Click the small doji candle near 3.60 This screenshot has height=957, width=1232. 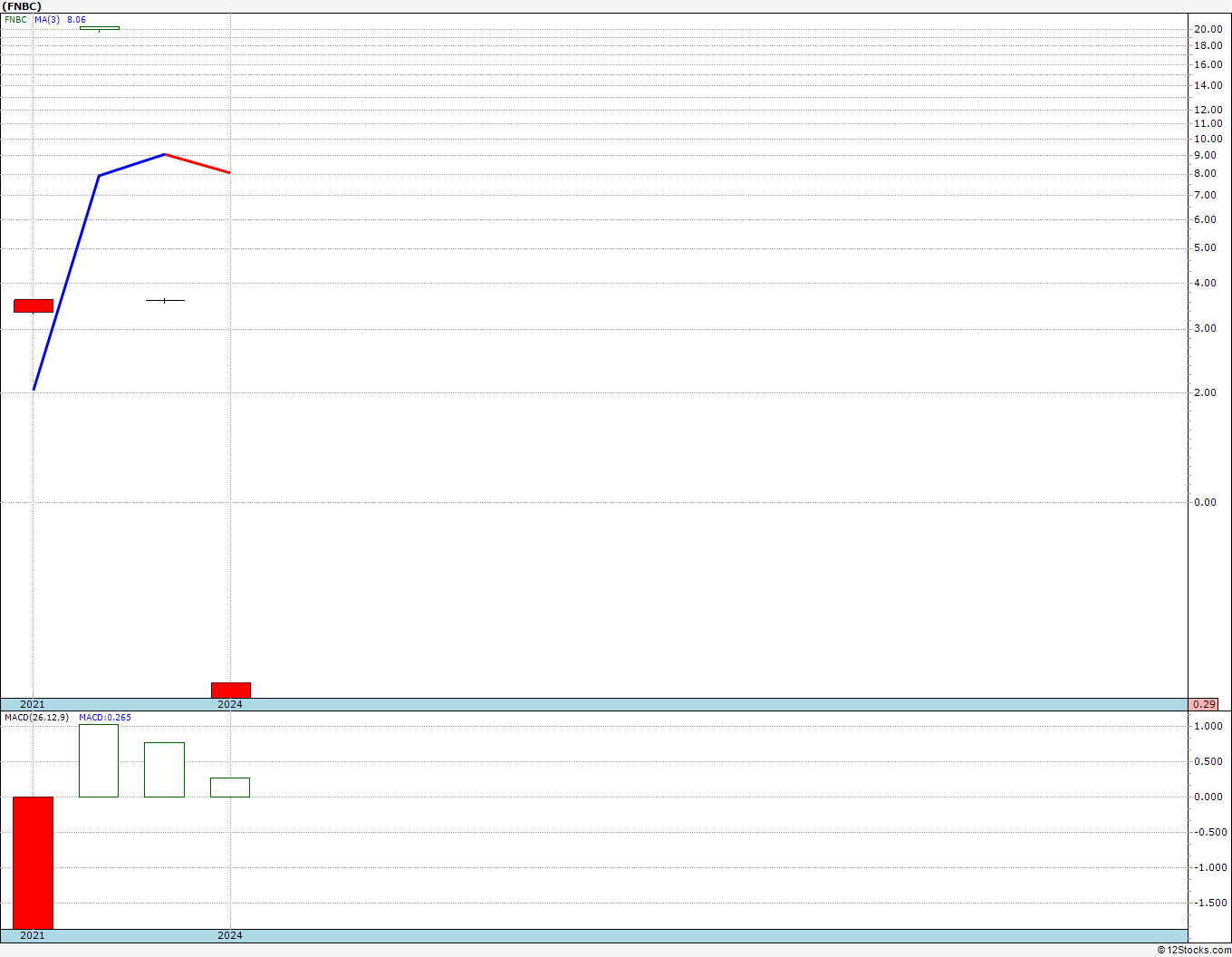[x=165, y=300]
